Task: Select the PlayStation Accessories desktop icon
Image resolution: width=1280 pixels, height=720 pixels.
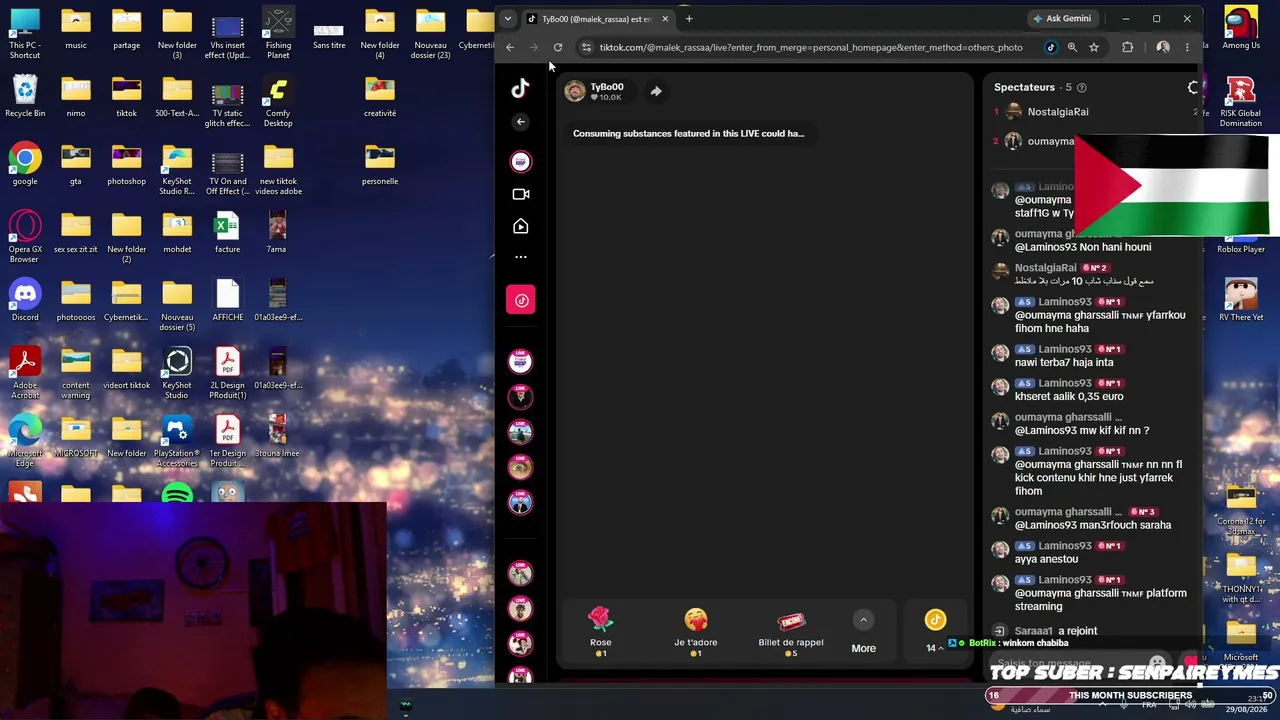Action: 177,441
